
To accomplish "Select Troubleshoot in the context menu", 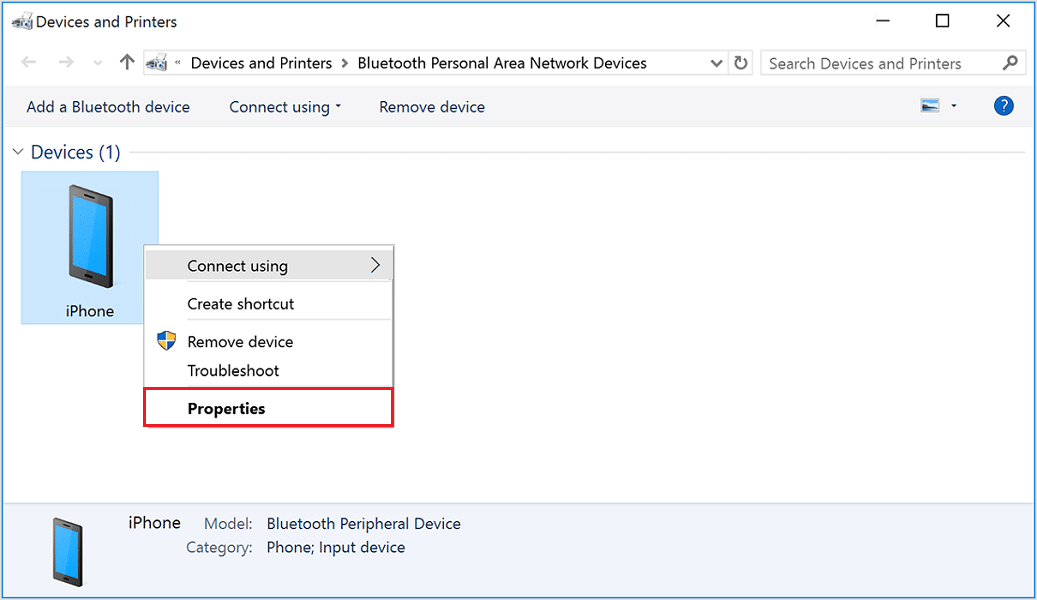I will (233, 370).
